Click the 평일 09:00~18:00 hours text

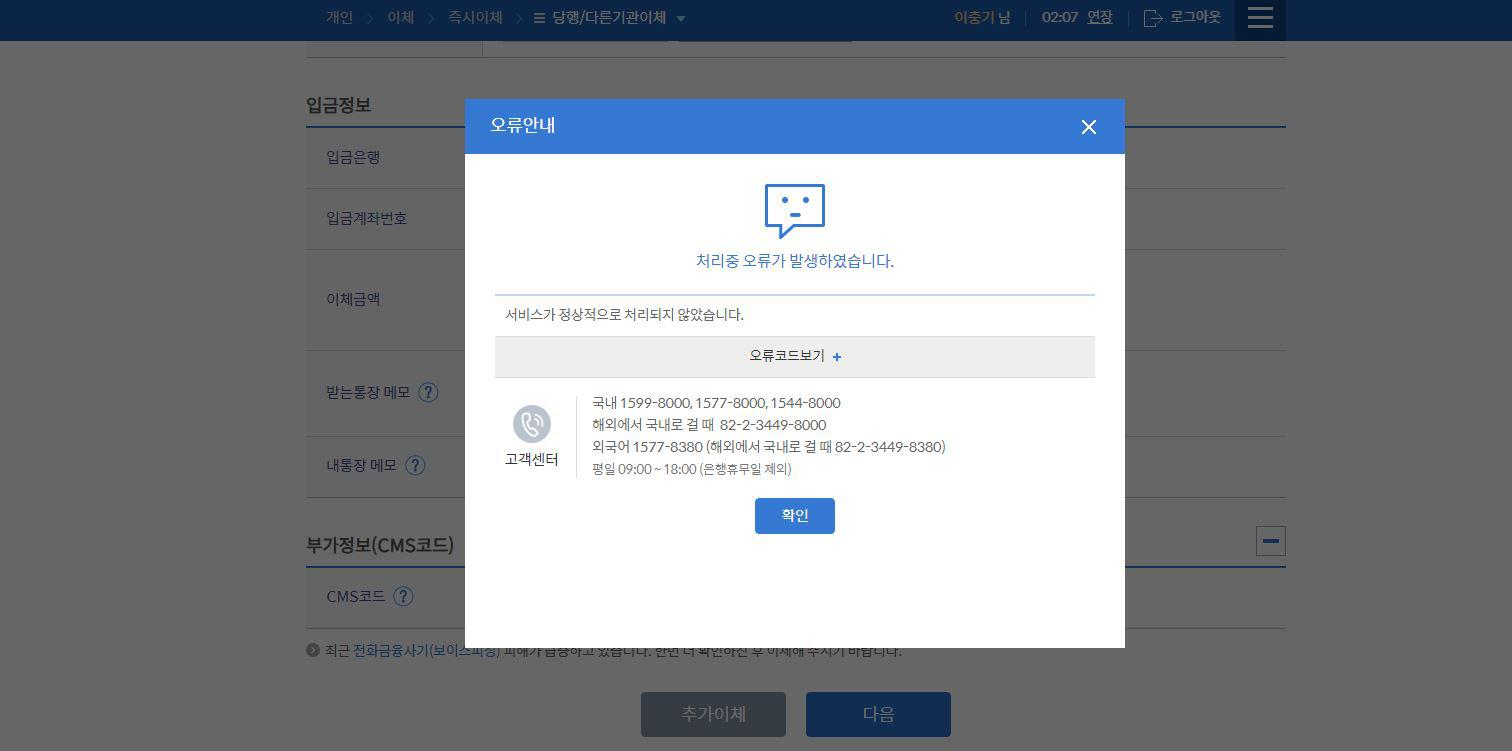[691, 469]
